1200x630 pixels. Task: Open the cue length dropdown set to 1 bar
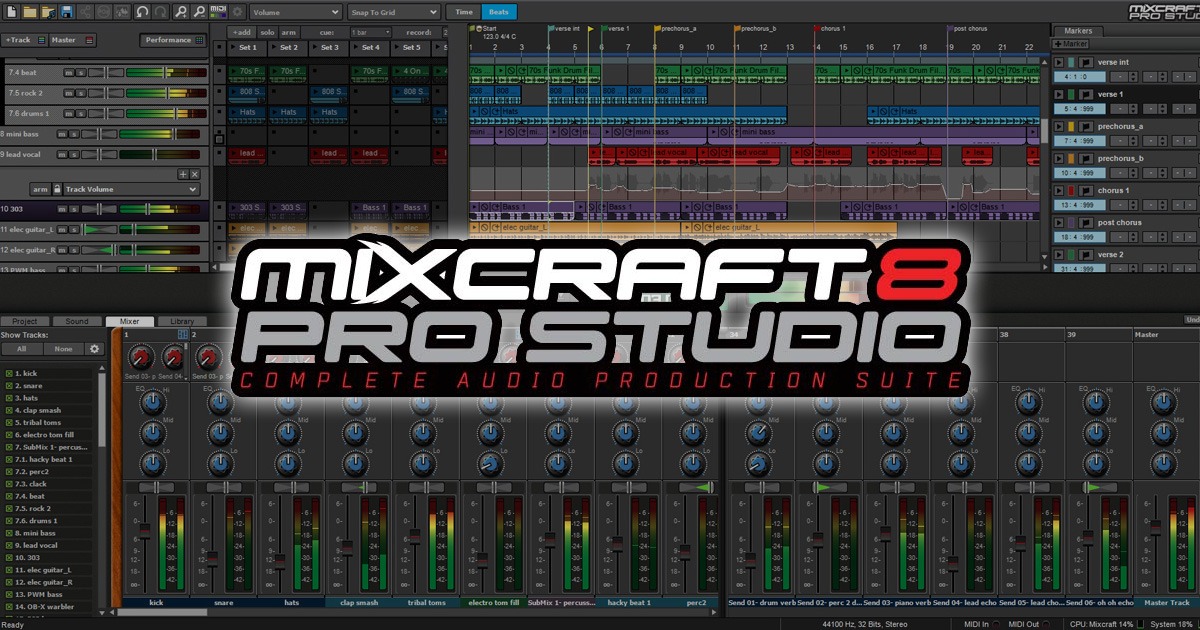[x=372, y=32]
